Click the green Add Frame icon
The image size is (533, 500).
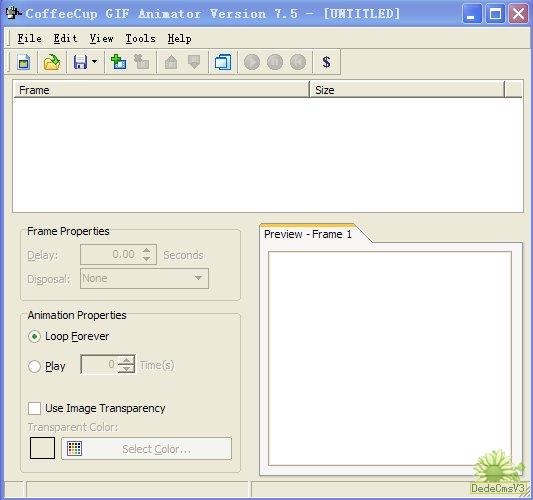pos(118,62)
